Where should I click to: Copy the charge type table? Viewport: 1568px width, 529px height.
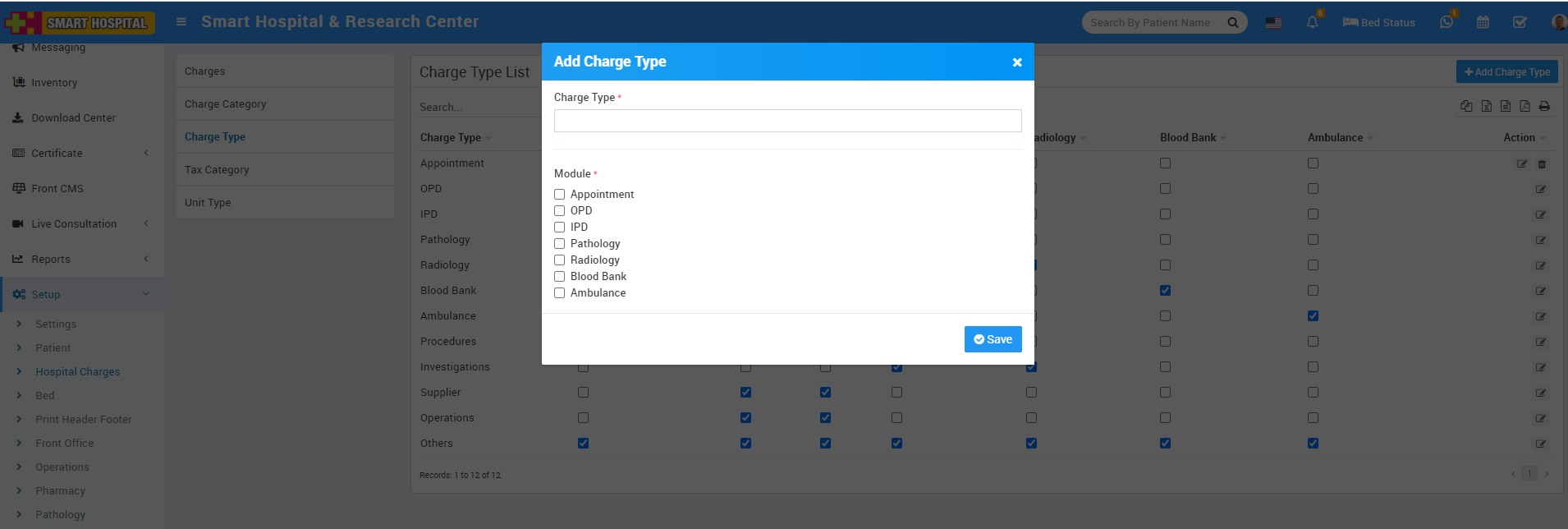click(1466, 106)
